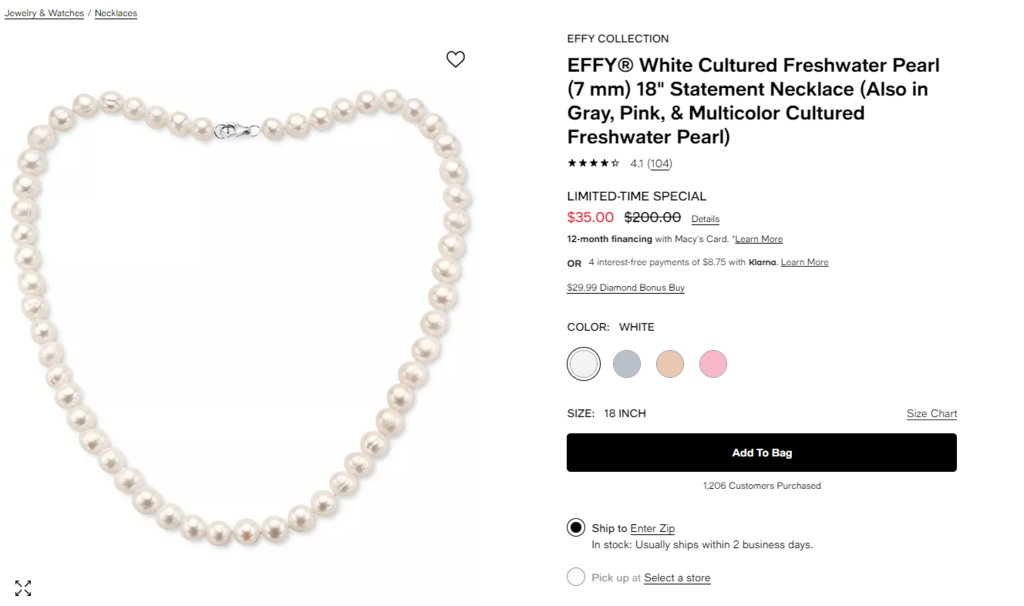
Task: Click the fourth star in the rating
Action: pyautogui.click(x=604, y=163)
